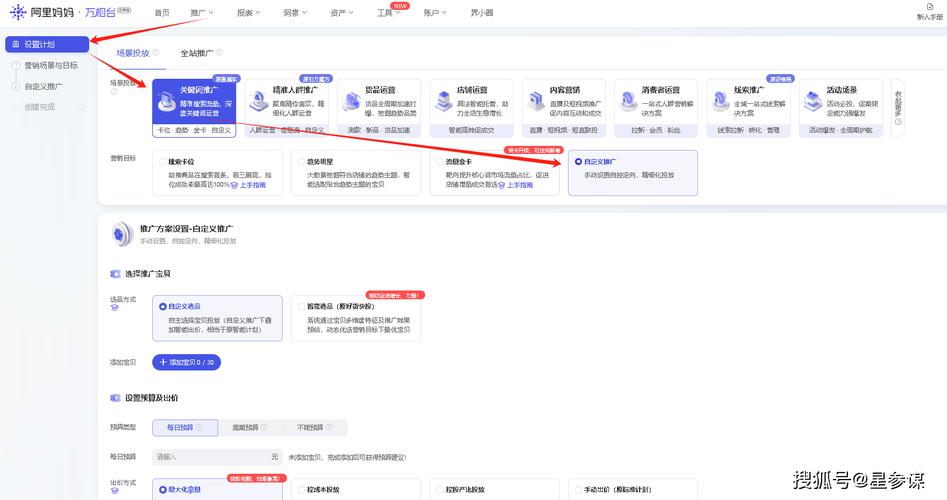Click the 阿里妈妈 logo icon
947x500 pixels.
click(x=18, y=11)
